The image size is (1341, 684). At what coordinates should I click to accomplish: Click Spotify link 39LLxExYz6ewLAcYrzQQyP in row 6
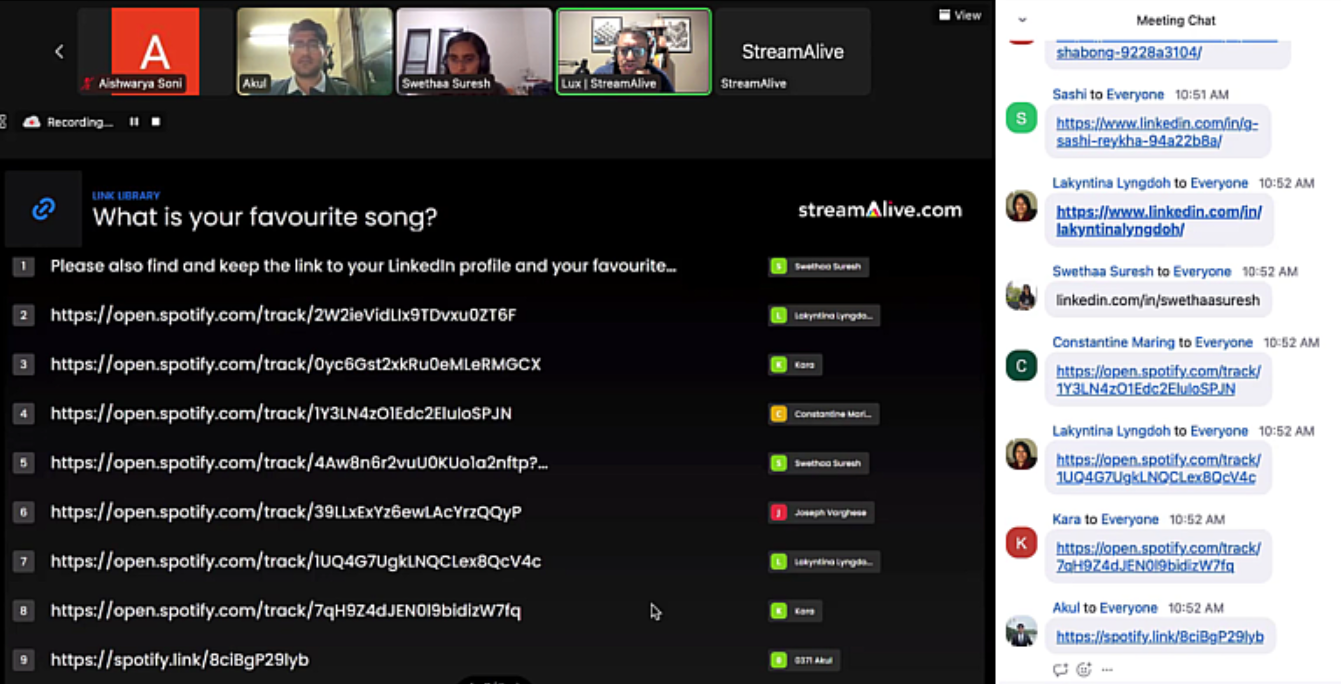pyautogui.click(x=286, y=512)
